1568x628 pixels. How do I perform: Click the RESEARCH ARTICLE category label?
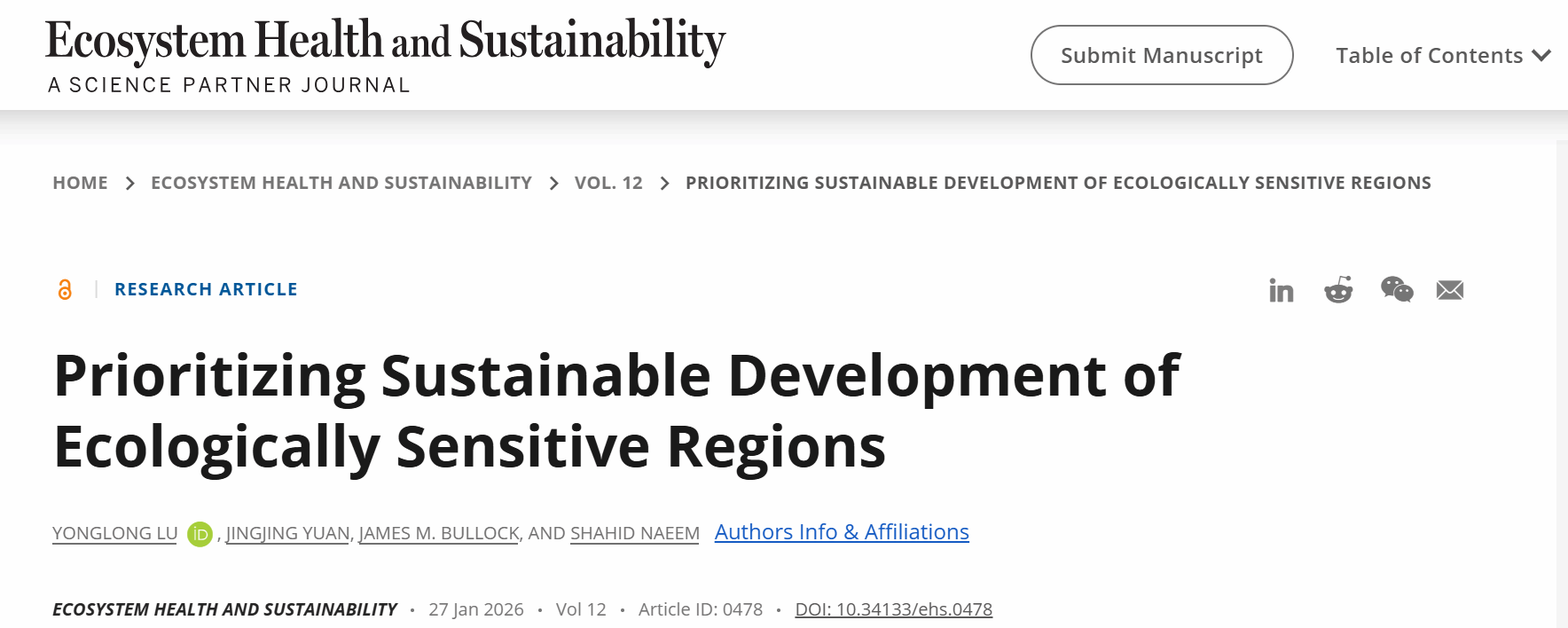pos(206,289)
